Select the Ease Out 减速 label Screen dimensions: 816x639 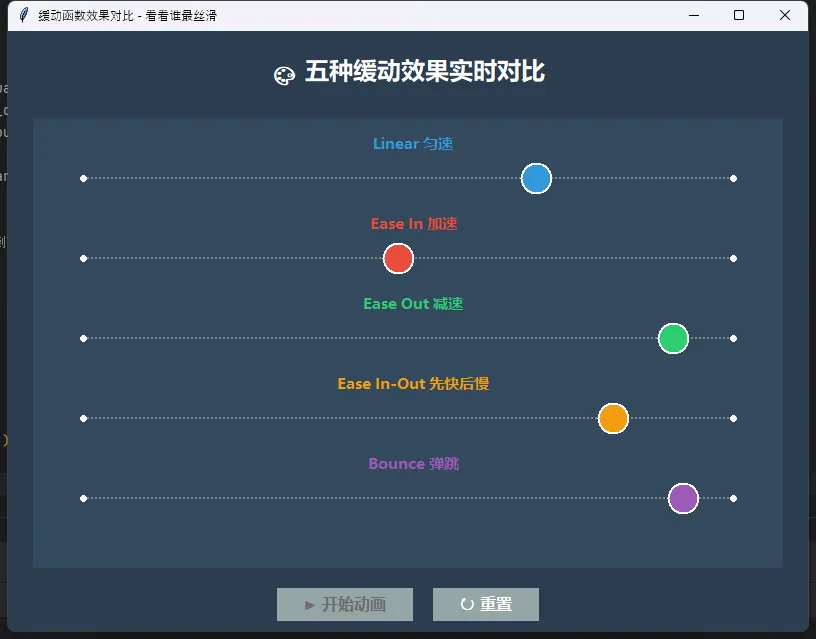pyautogui.click(x=413, y=304)
